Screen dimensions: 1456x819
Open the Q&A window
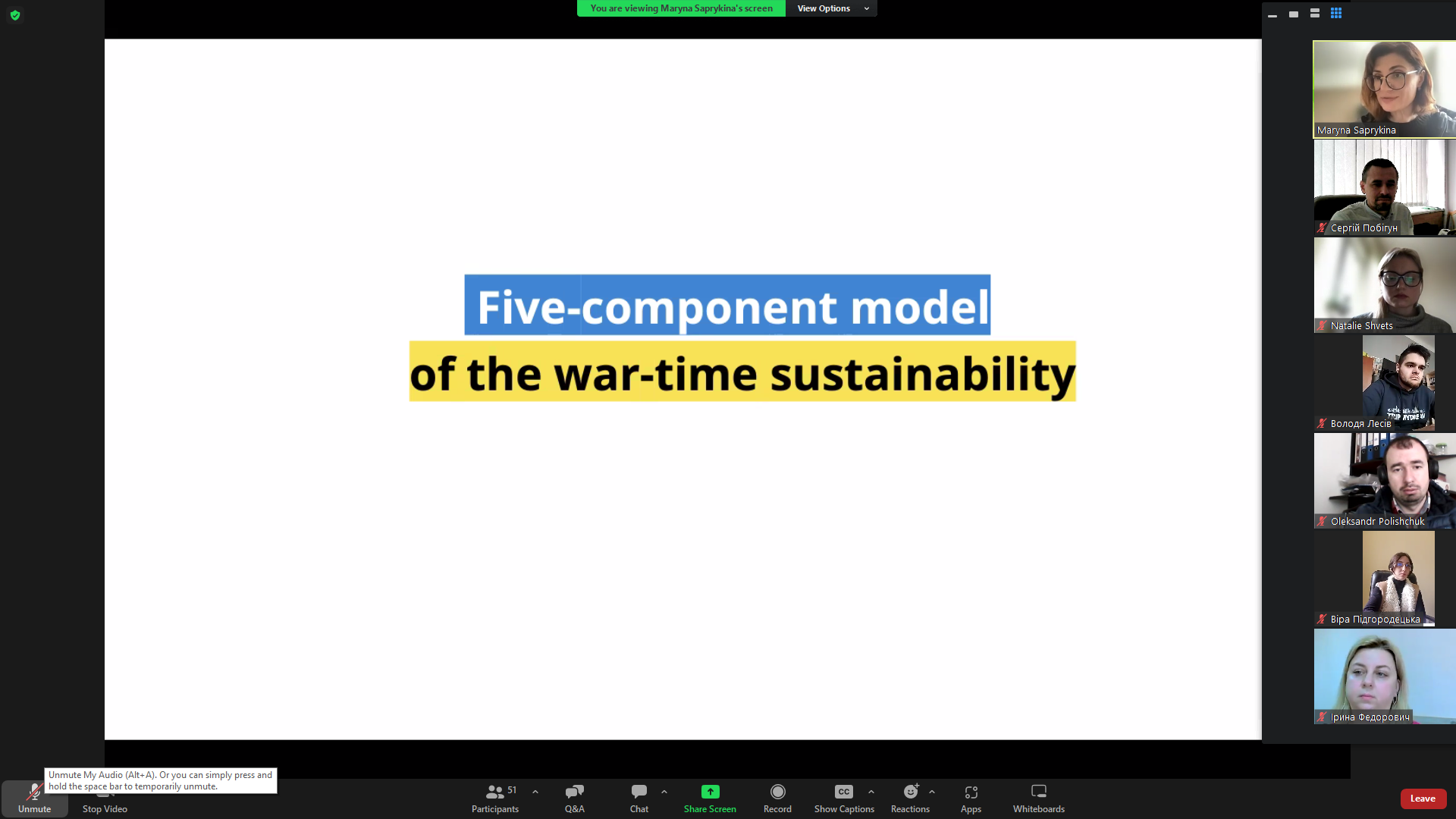click(x=574, y=798)
